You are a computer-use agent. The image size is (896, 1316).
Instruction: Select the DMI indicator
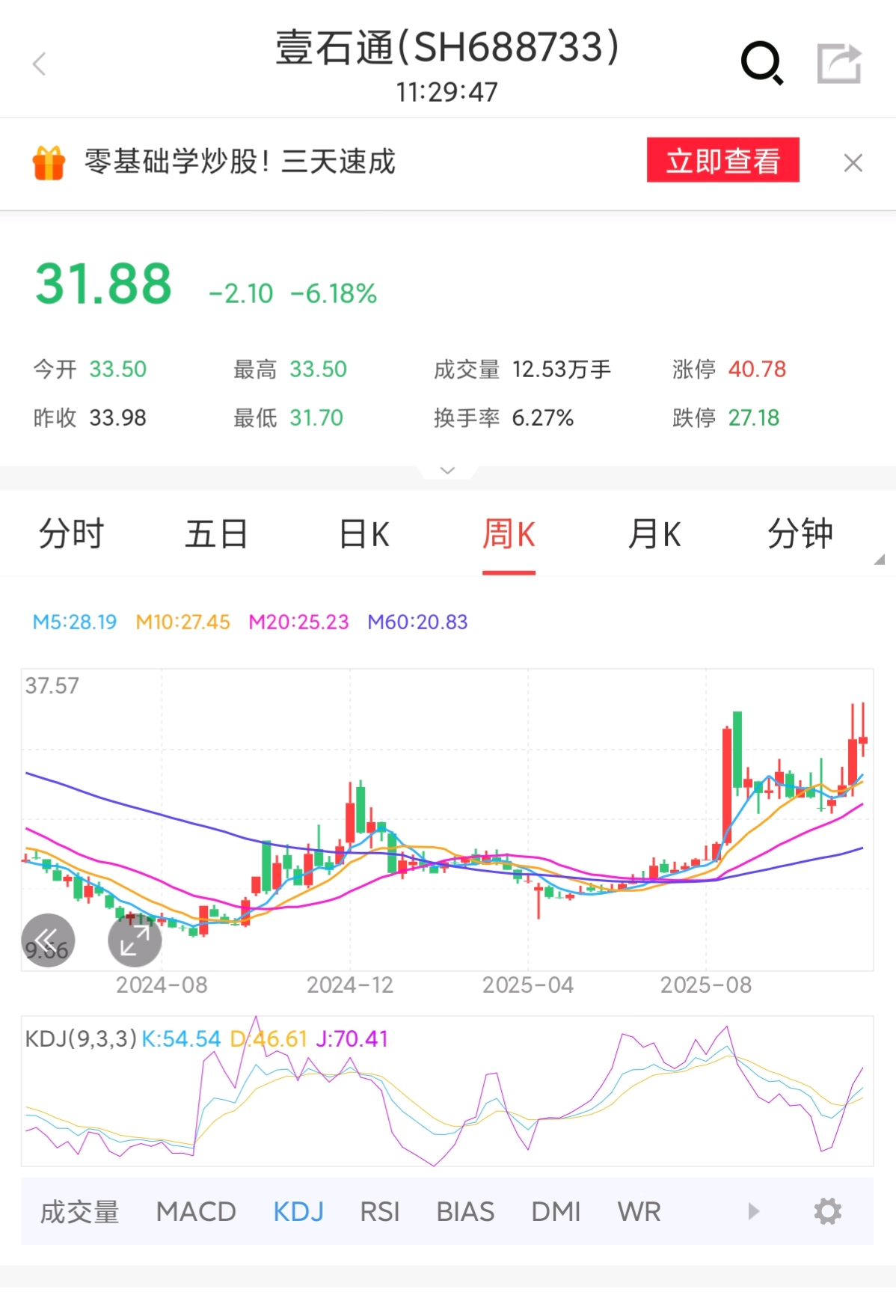pyautogui.click(x=556, y=1212)
